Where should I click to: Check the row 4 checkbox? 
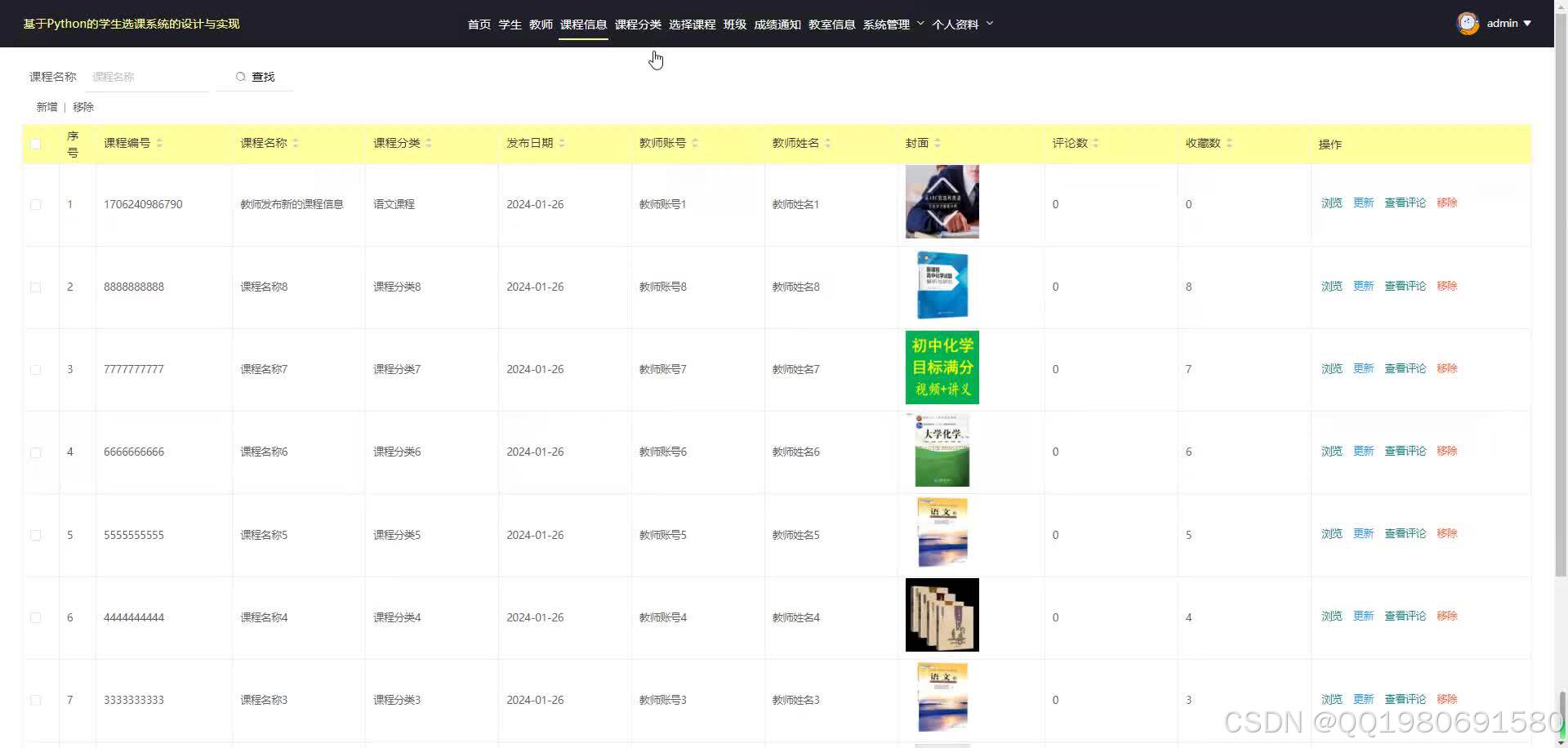[x=35, y=452]
